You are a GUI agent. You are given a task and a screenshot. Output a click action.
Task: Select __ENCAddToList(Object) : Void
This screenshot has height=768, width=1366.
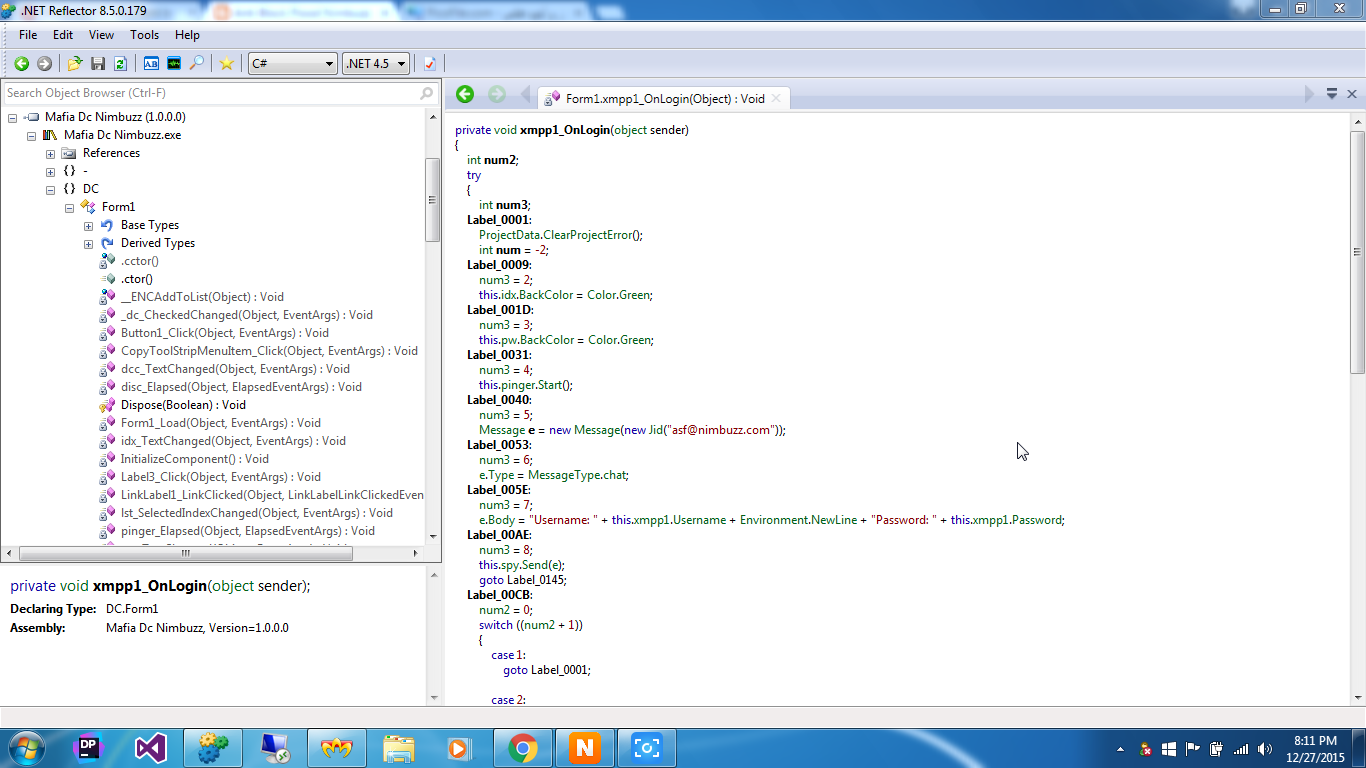(x=202, y=297)
